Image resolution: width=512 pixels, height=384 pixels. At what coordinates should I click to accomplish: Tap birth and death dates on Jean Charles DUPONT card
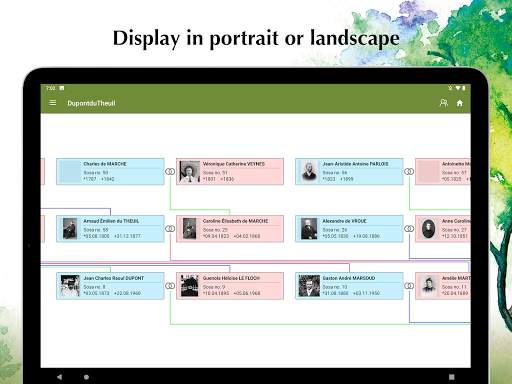(x=112, y=293)
